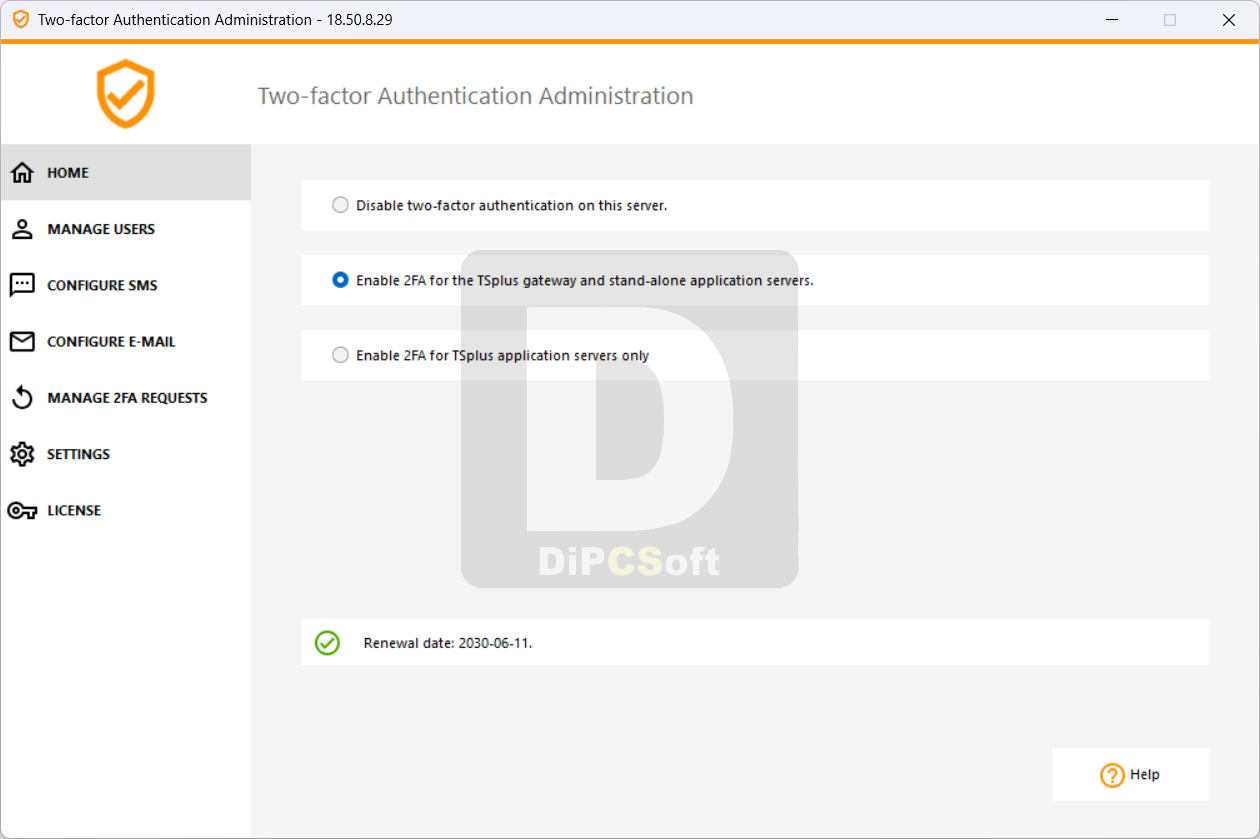Click the key icon beside LICENSE
This screenshot has height=839, width=1260.
click(22, 511)
